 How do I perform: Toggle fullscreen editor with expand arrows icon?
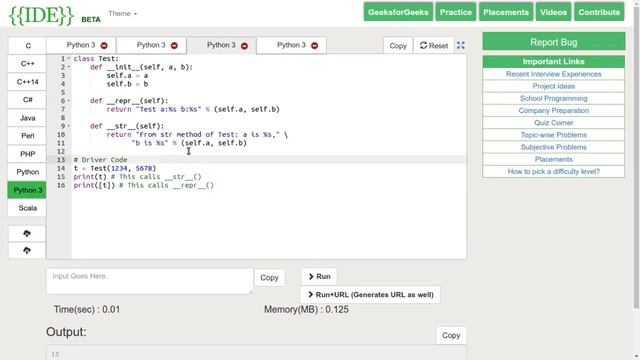(x=460, y=45)
